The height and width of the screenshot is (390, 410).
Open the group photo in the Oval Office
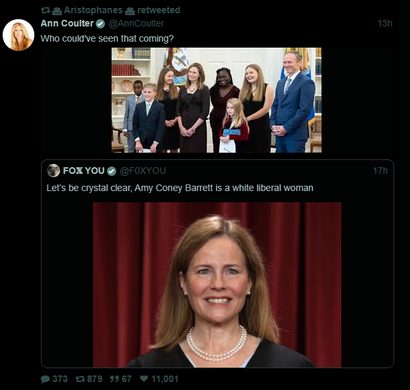tap(216, 100)
